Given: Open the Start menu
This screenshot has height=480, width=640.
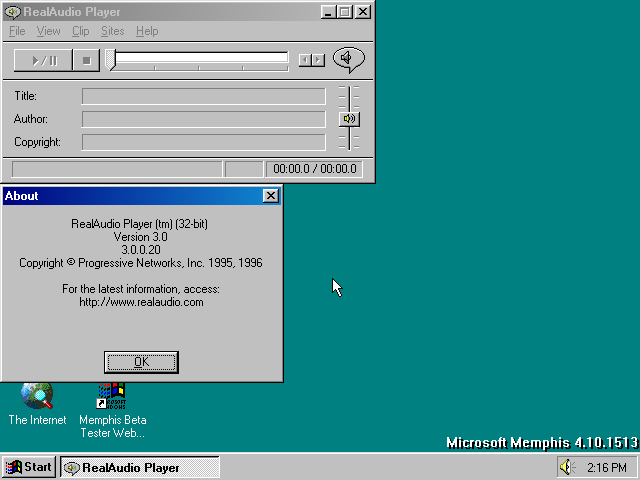Looking at the screenshot, I should [x=28, y=467].
